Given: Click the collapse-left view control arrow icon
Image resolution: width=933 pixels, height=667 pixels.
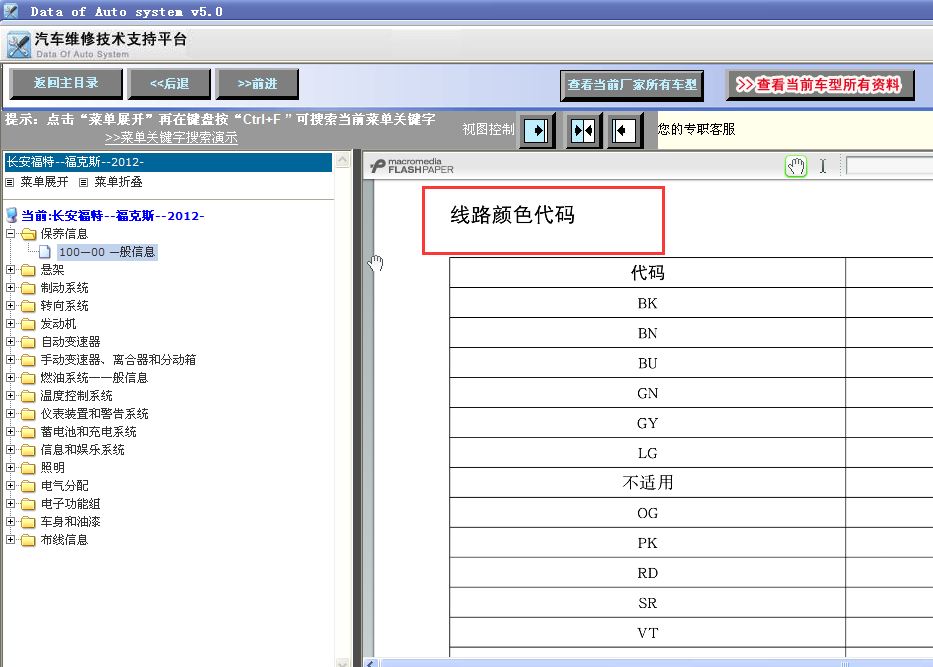Looking at the screenshot, I should coord(623,130).
